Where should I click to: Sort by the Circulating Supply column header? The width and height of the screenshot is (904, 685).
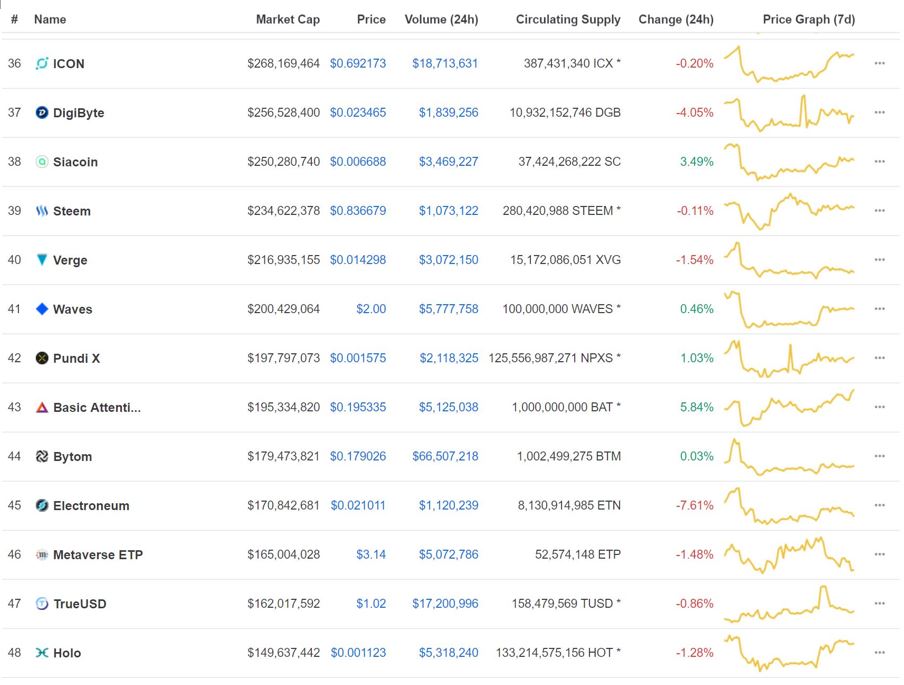pyautogui.click(x=568, y=19)
